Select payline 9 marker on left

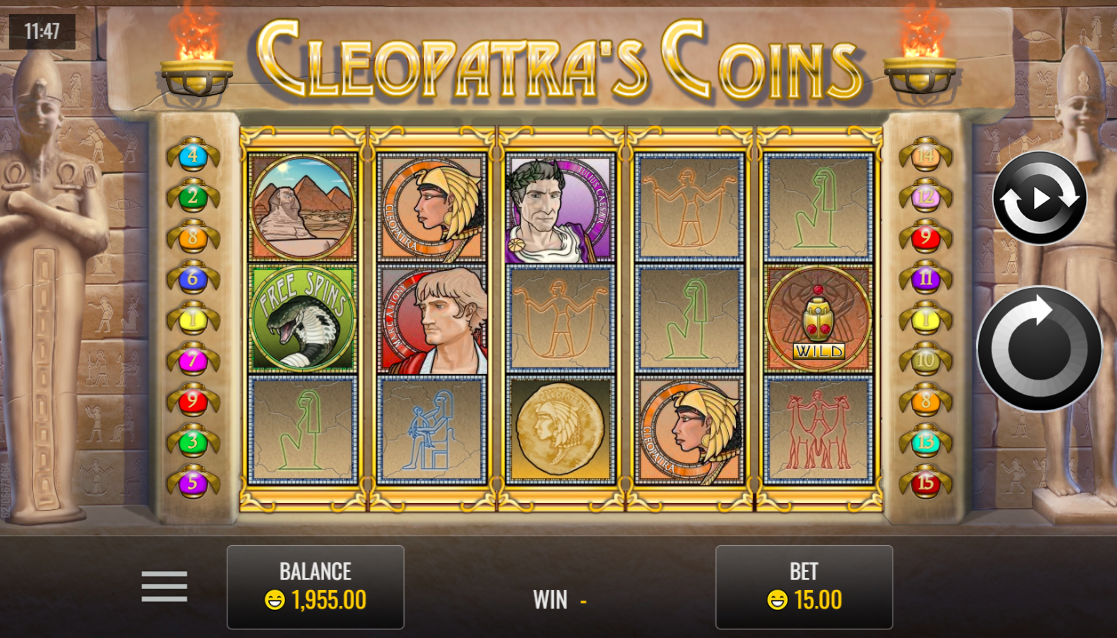point(193,400)
